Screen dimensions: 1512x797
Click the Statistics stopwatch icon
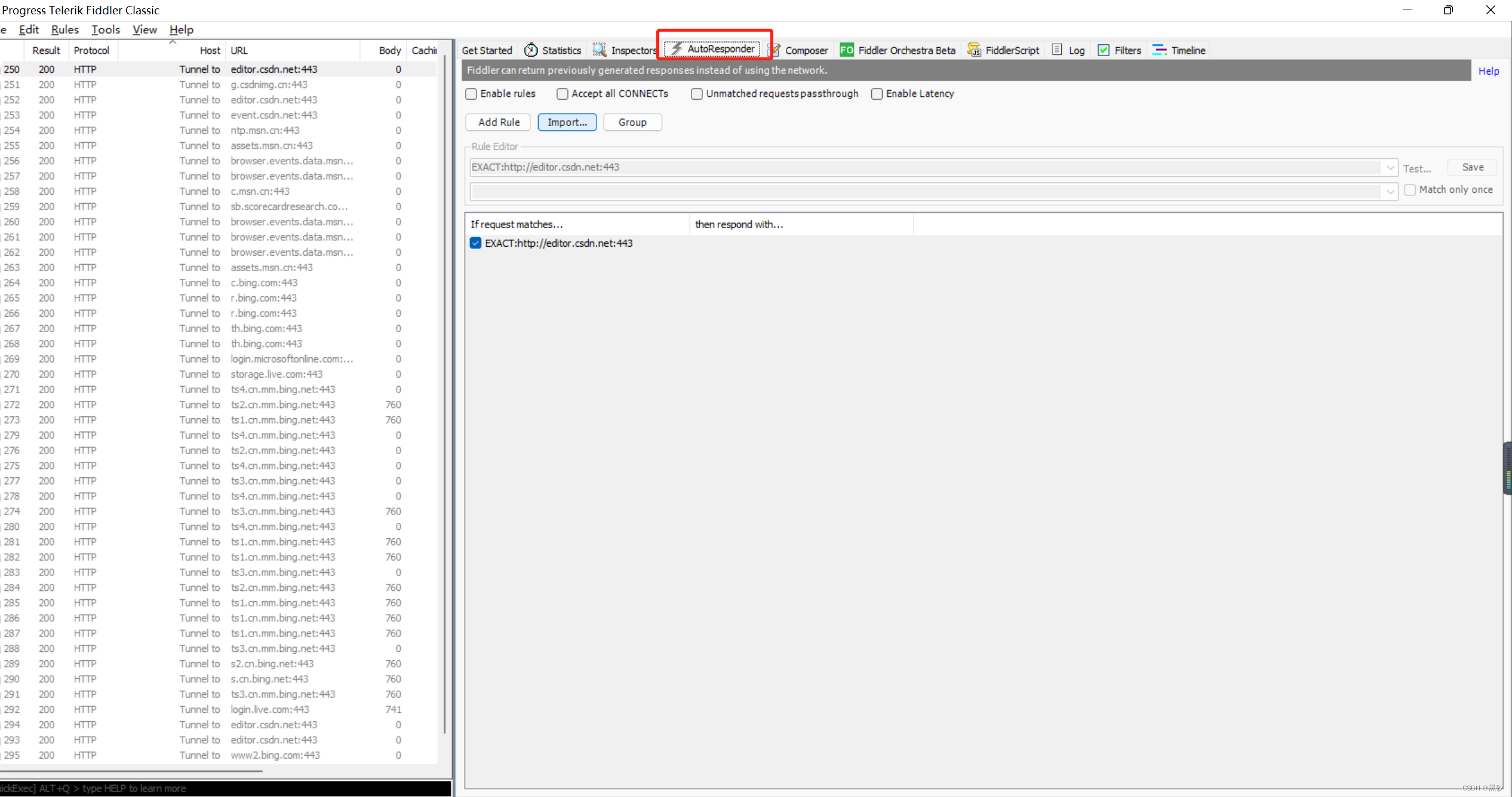click(530, 50)
